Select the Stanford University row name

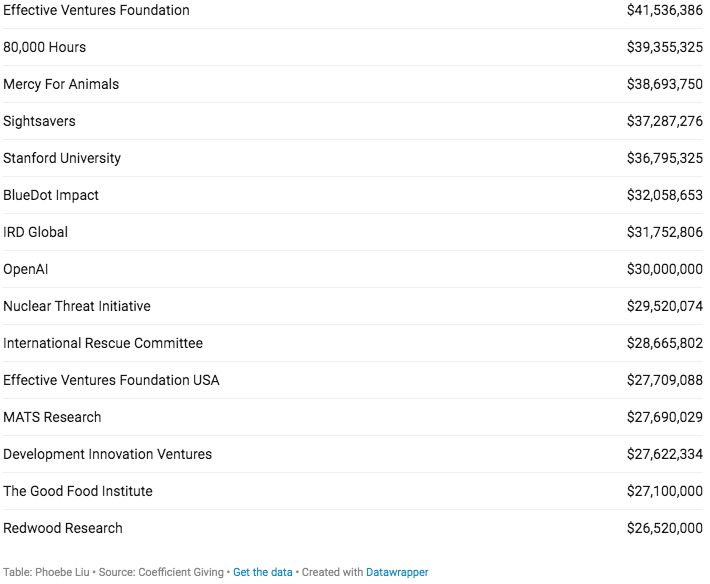pos(62,158)
